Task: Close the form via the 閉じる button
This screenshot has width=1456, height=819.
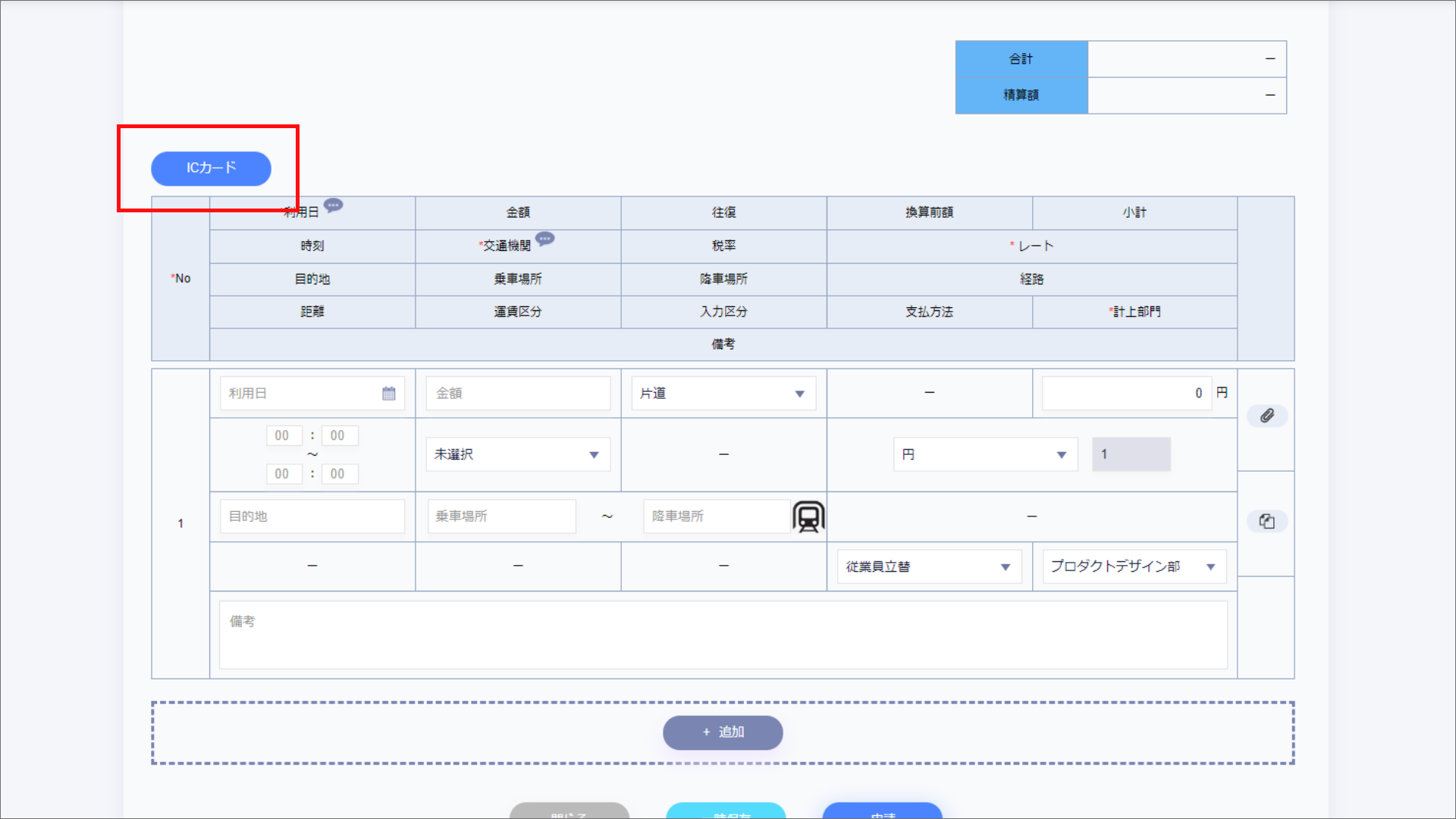Action: coord(569,814)
